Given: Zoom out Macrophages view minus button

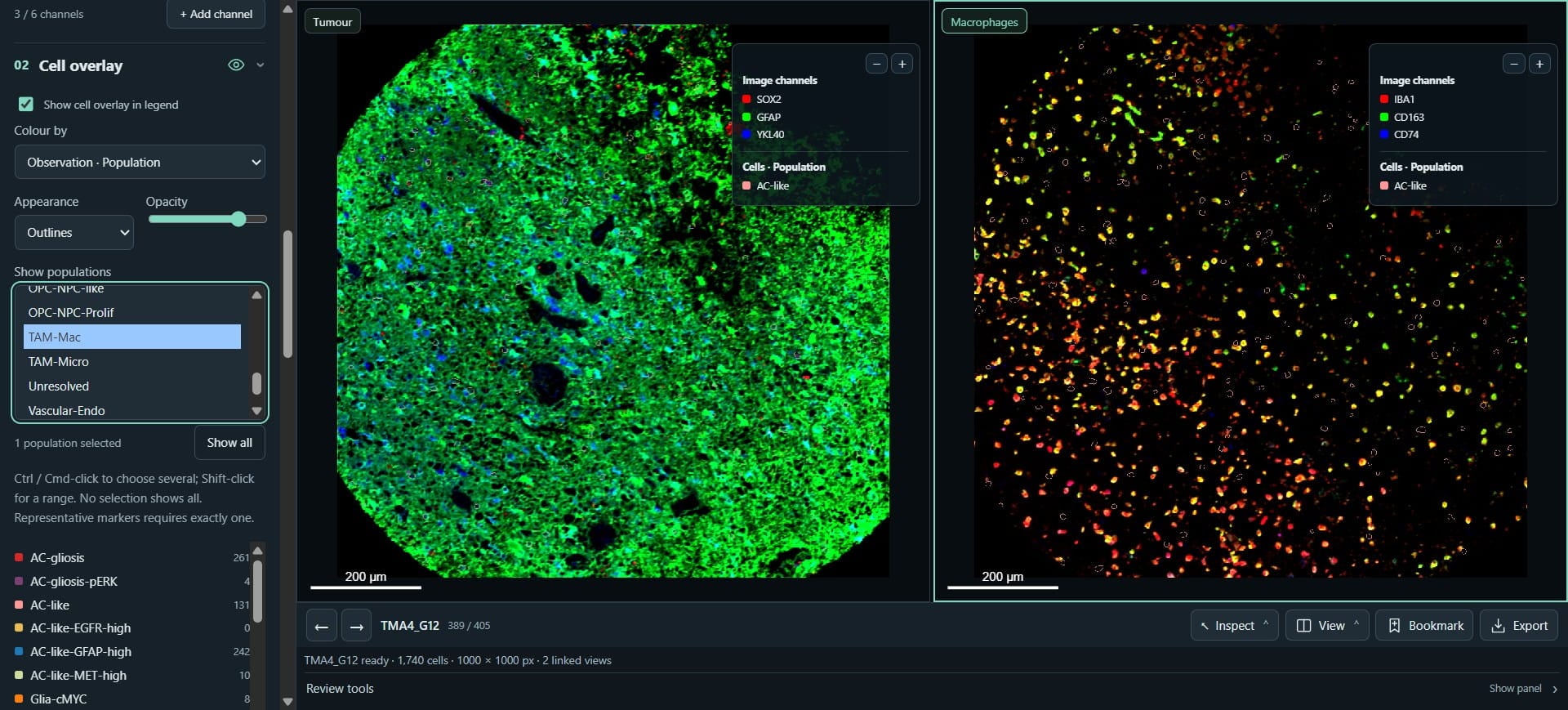Looking at the screenshot, I should [x=1514, y=64].
